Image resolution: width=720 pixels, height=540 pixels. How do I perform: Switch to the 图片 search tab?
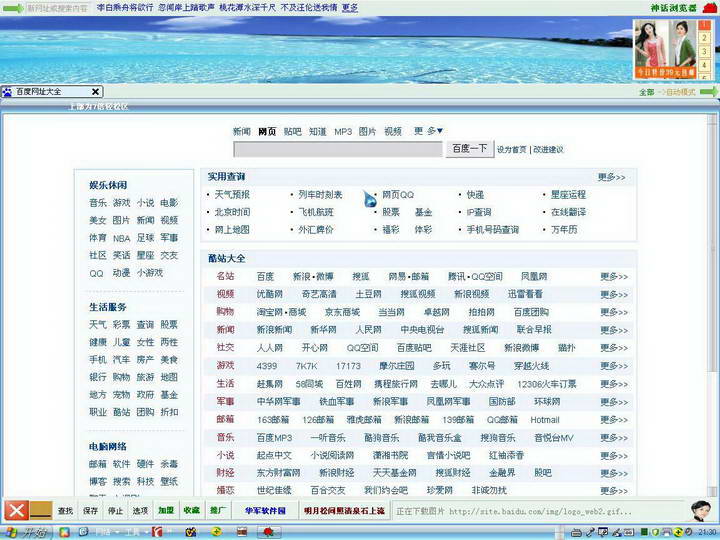pos(367,132)
